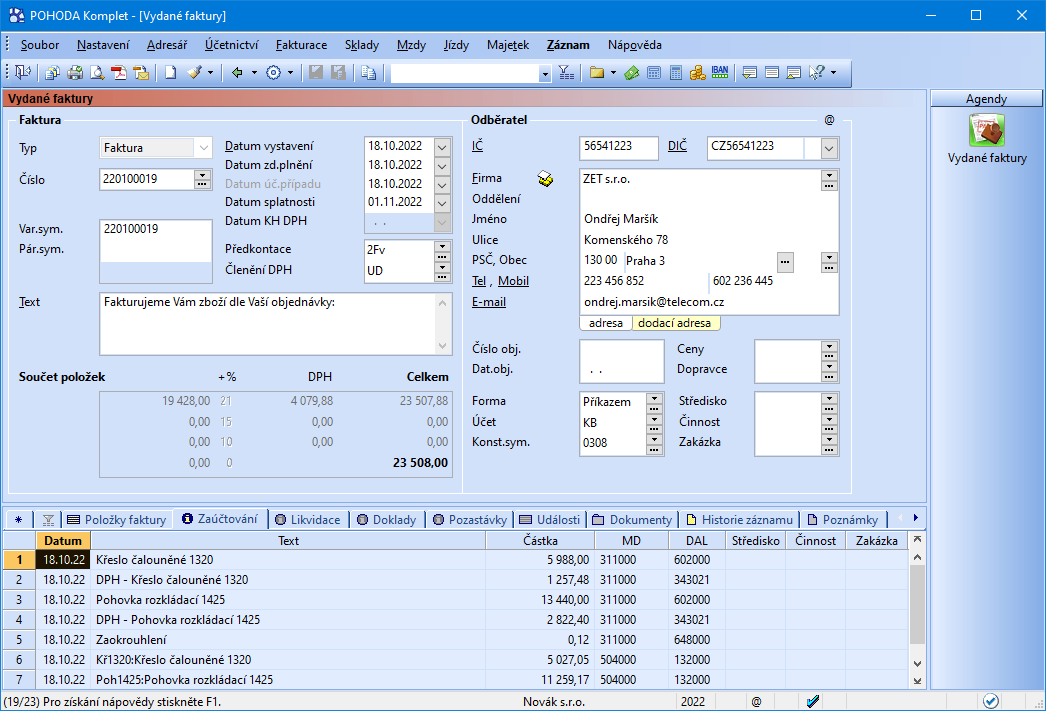Open Vydané faktury icon in Agendy panel
1046x711 pixels.
(x=987, y=131)
